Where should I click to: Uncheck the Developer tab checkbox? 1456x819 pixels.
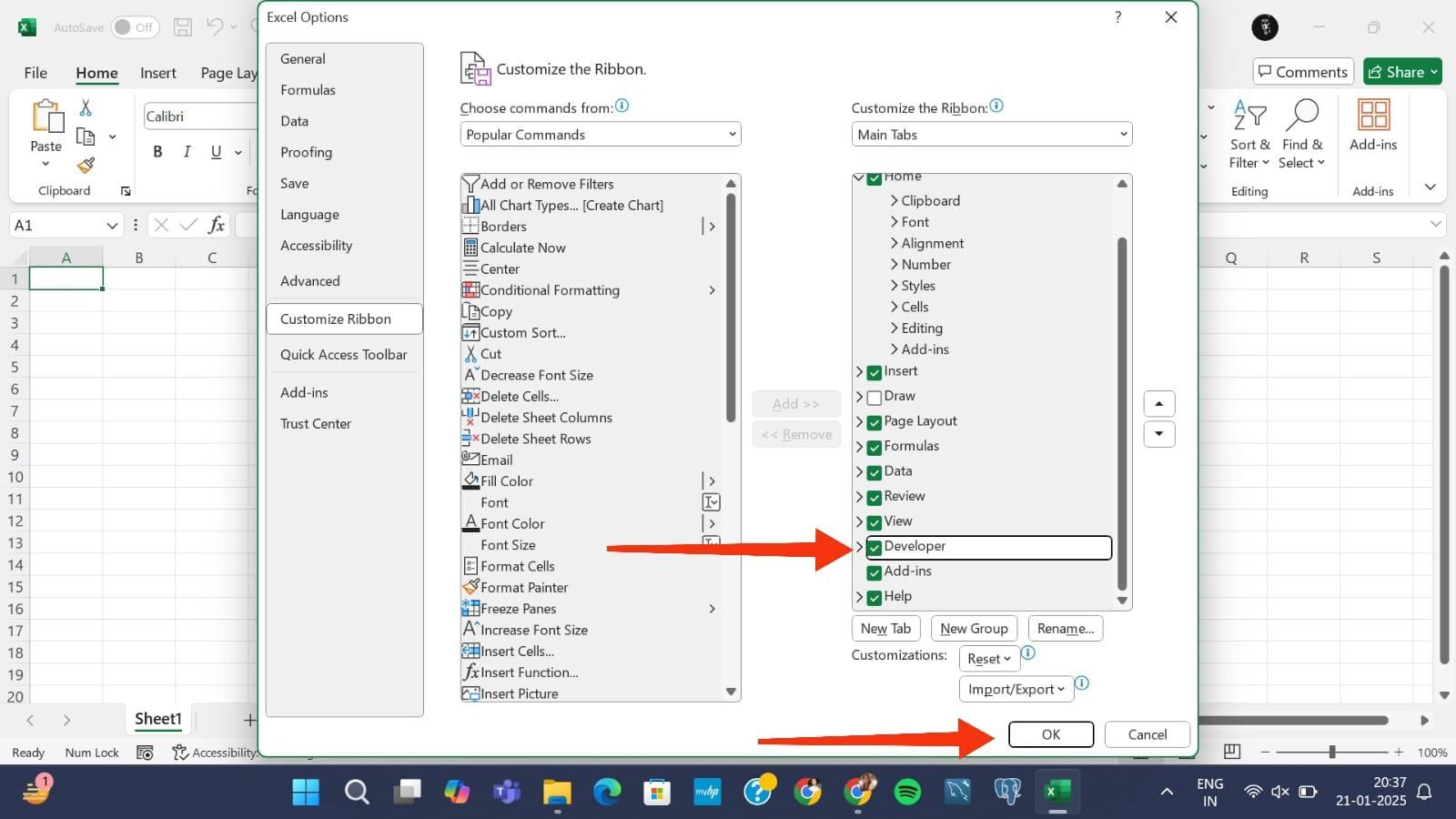tap(875, 547)
